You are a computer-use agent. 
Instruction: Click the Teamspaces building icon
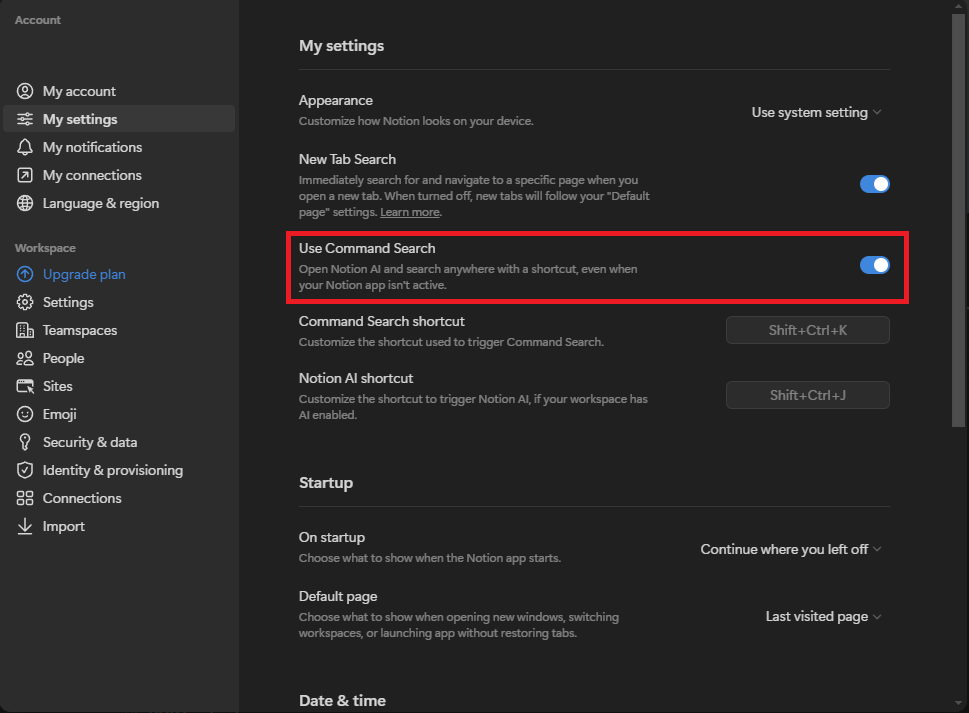(25, 331)
